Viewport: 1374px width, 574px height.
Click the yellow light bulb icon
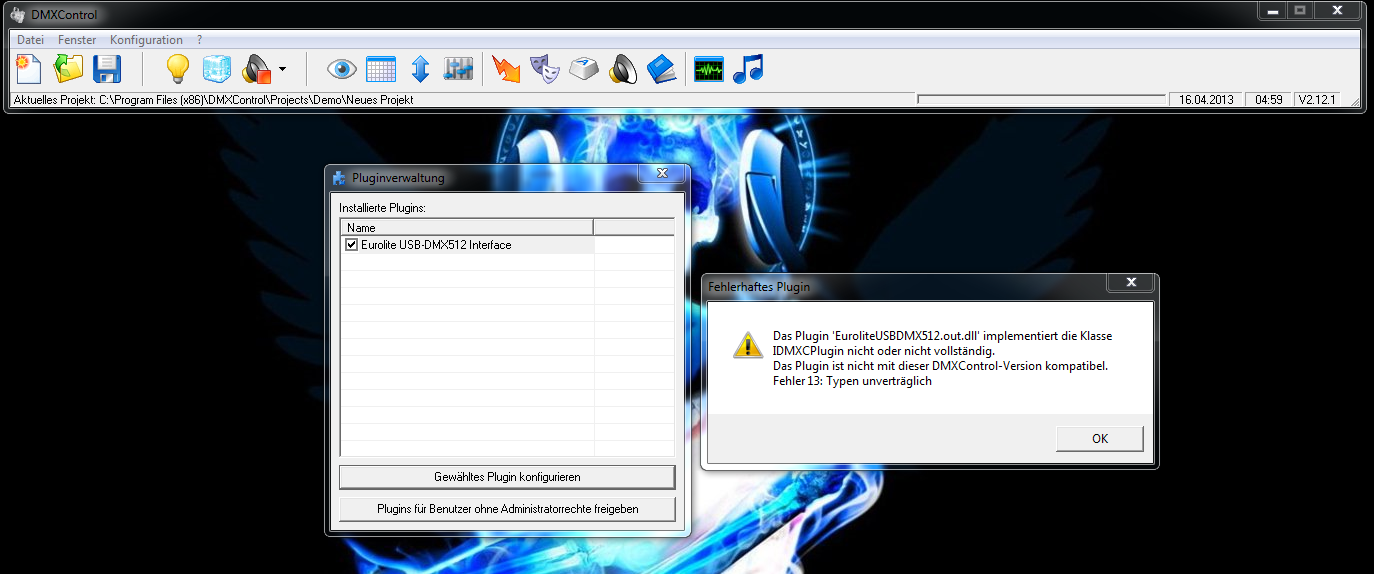click(177, 69)
